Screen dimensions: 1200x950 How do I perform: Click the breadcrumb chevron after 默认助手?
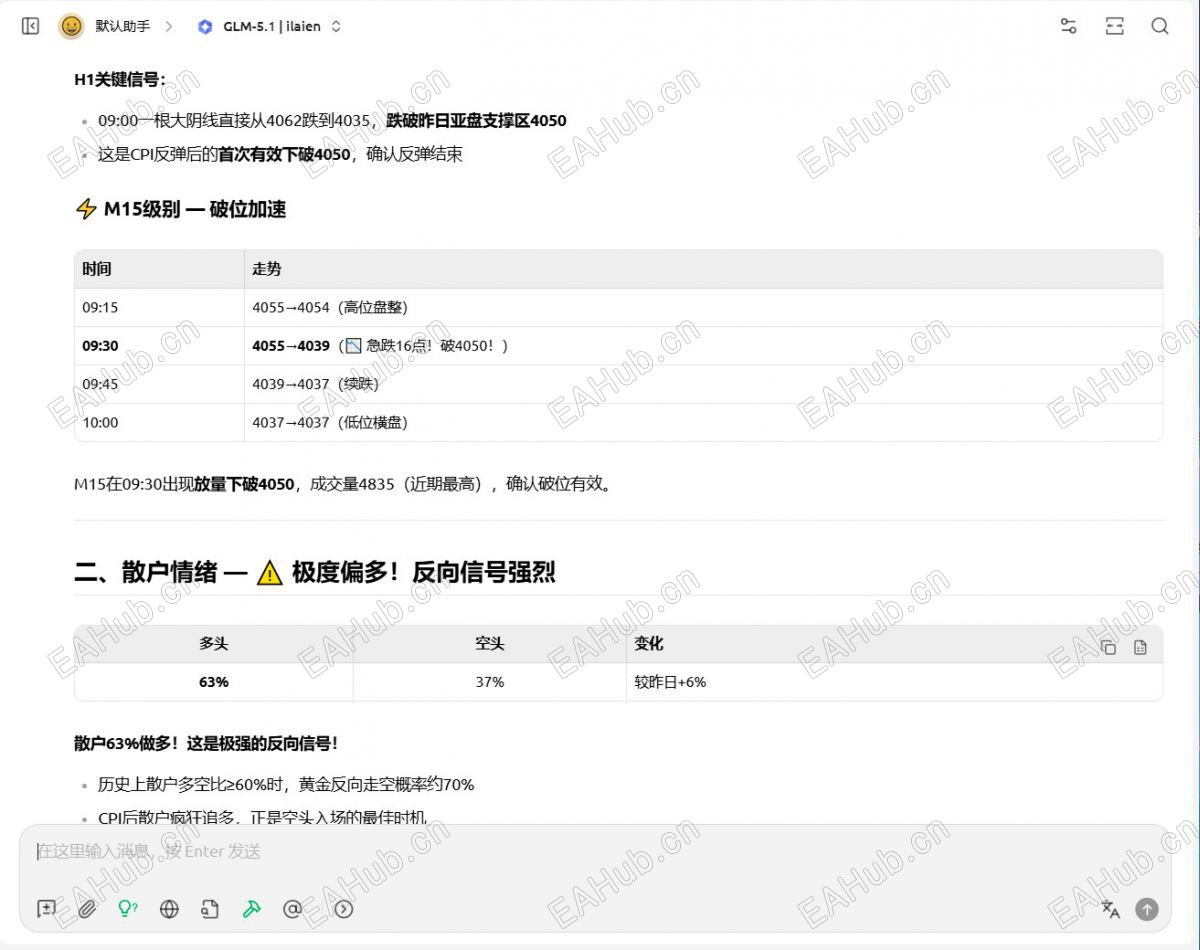[x=168, y=27]
